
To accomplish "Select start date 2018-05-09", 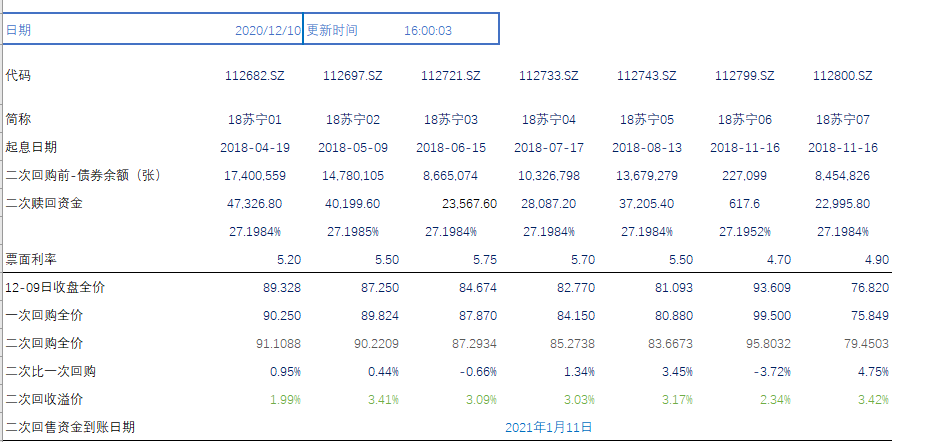I will (353, 147).
